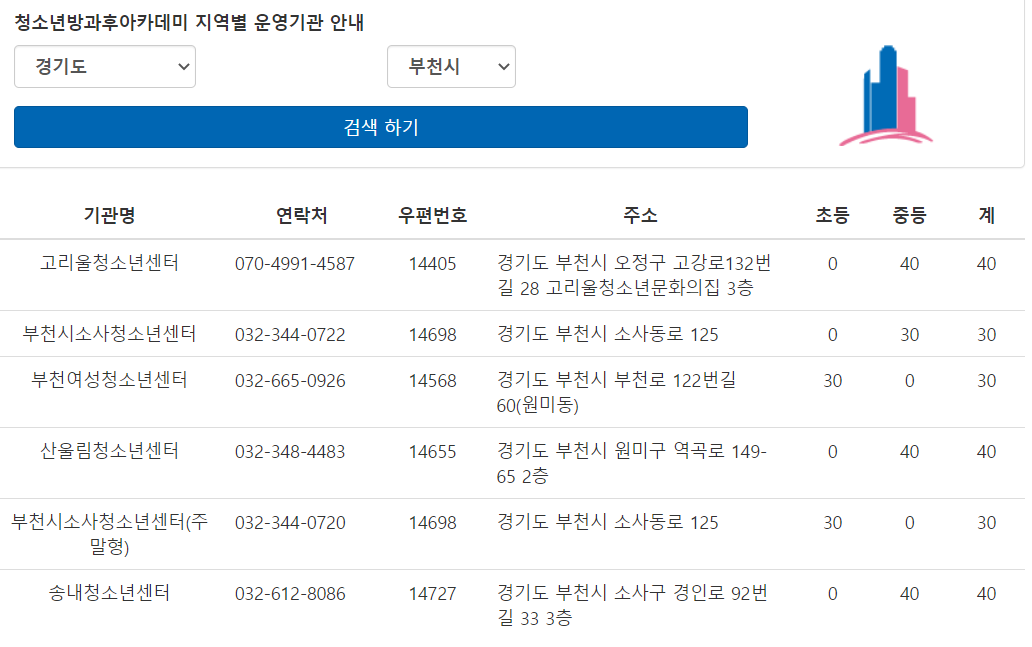Click the 청소년방과후아카데미 지역별 운영기관 안내 title
1032x647 pixels.
pos(189,22)
